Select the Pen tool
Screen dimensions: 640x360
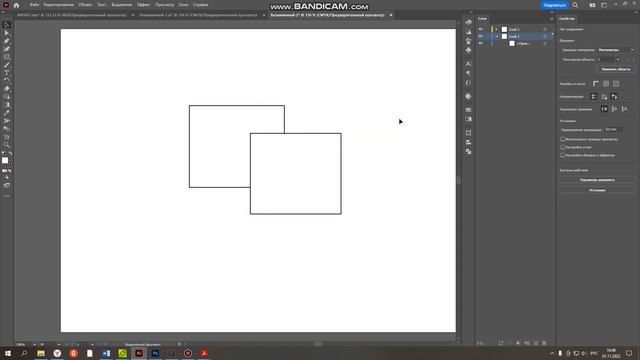click(7, 41)
